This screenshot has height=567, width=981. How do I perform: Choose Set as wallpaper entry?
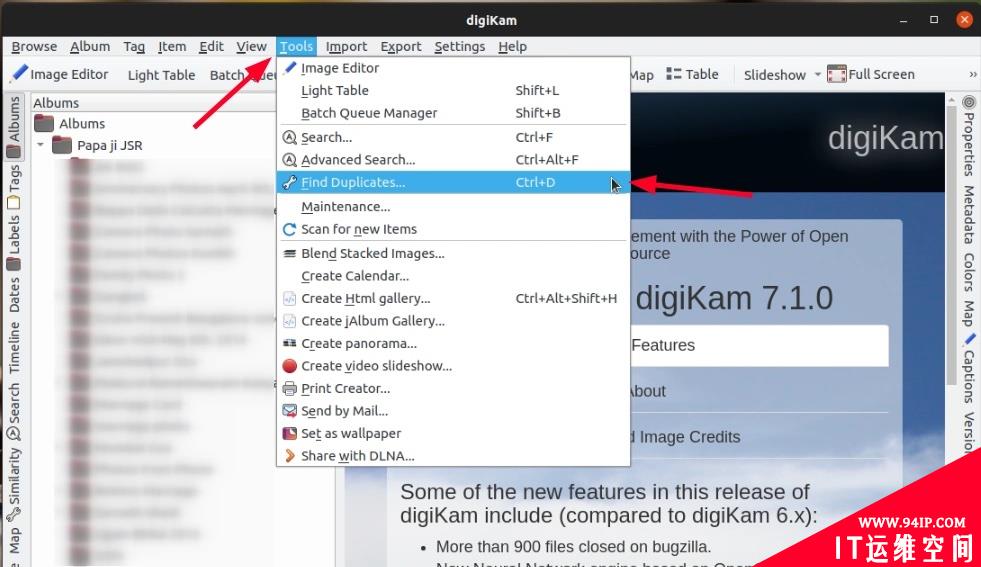pos(453,434)
